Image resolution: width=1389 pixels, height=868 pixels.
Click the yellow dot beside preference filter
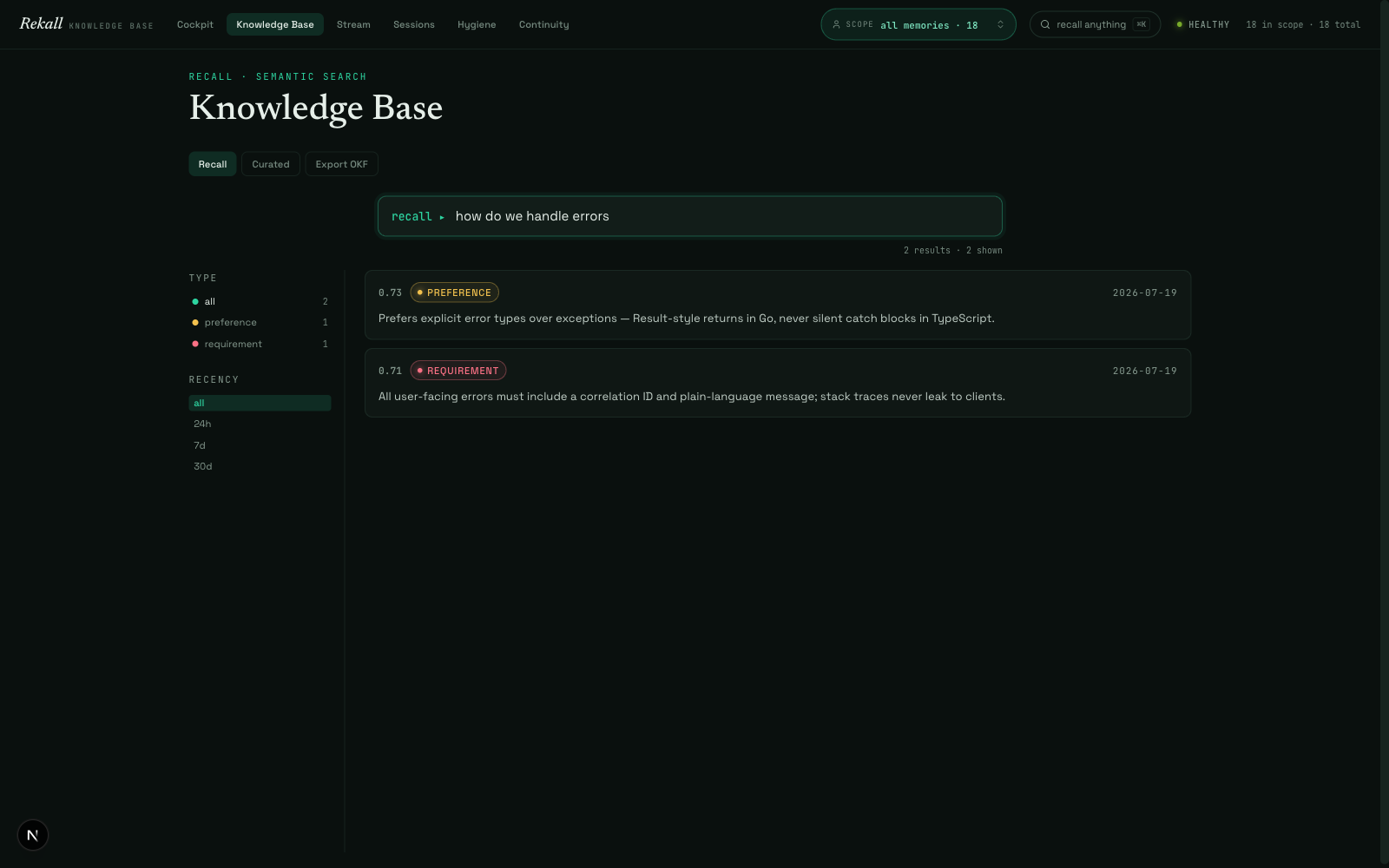click(x=195, y=322)
